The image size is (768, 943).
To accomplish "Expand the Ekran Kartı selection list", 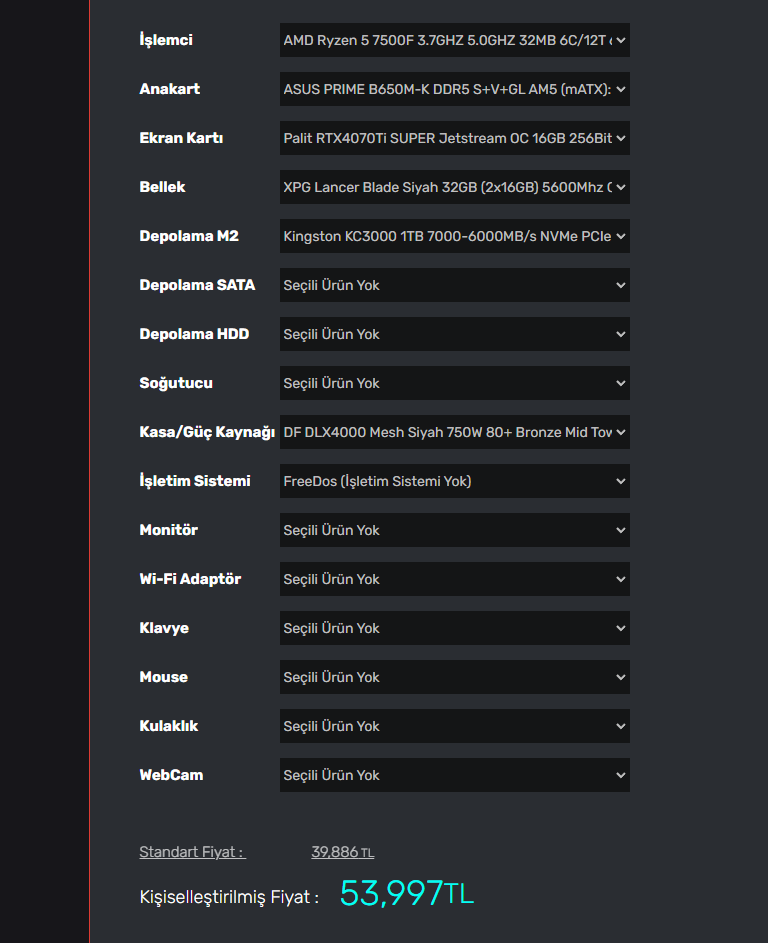I will coord(454,138).
